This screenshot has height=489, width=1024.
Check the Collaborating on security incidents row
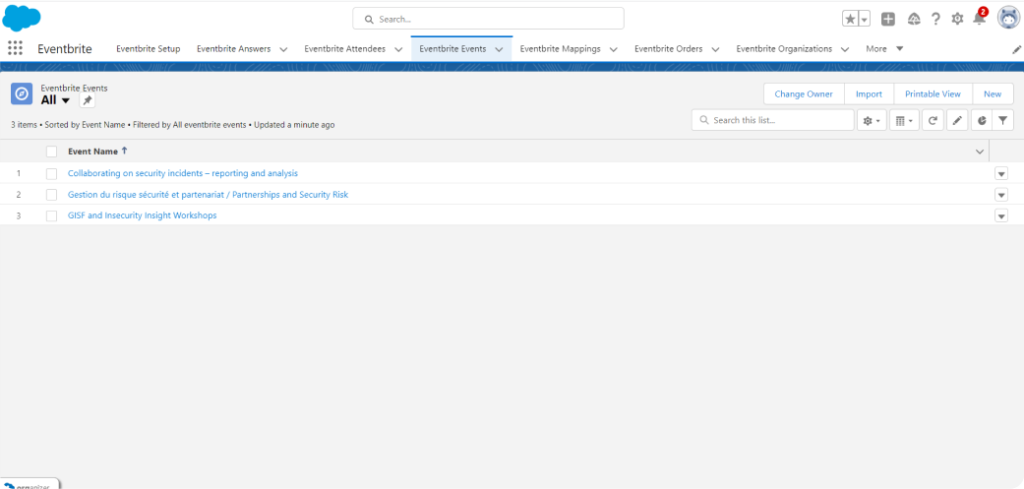(52, 174)
